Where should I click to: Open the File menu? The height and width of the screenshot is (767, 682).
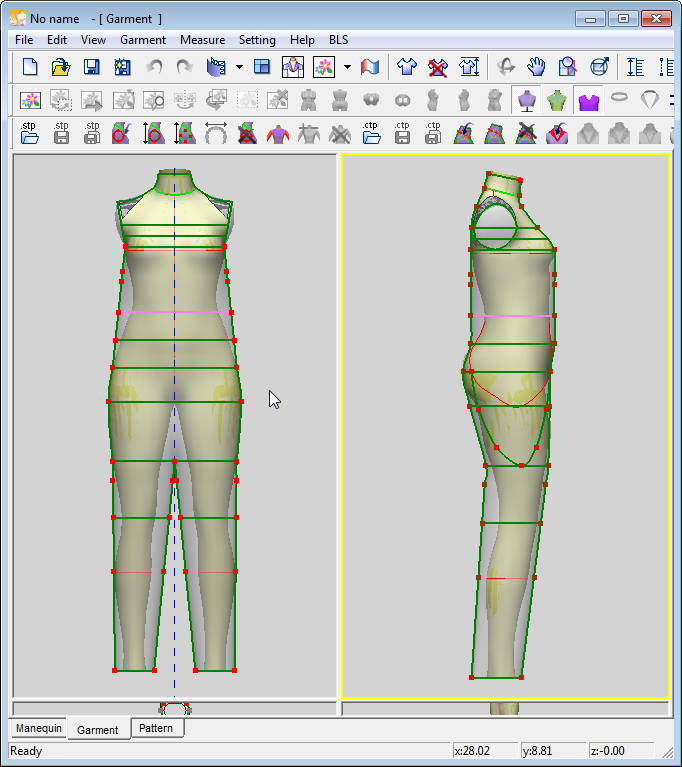(x=24, y=40)
